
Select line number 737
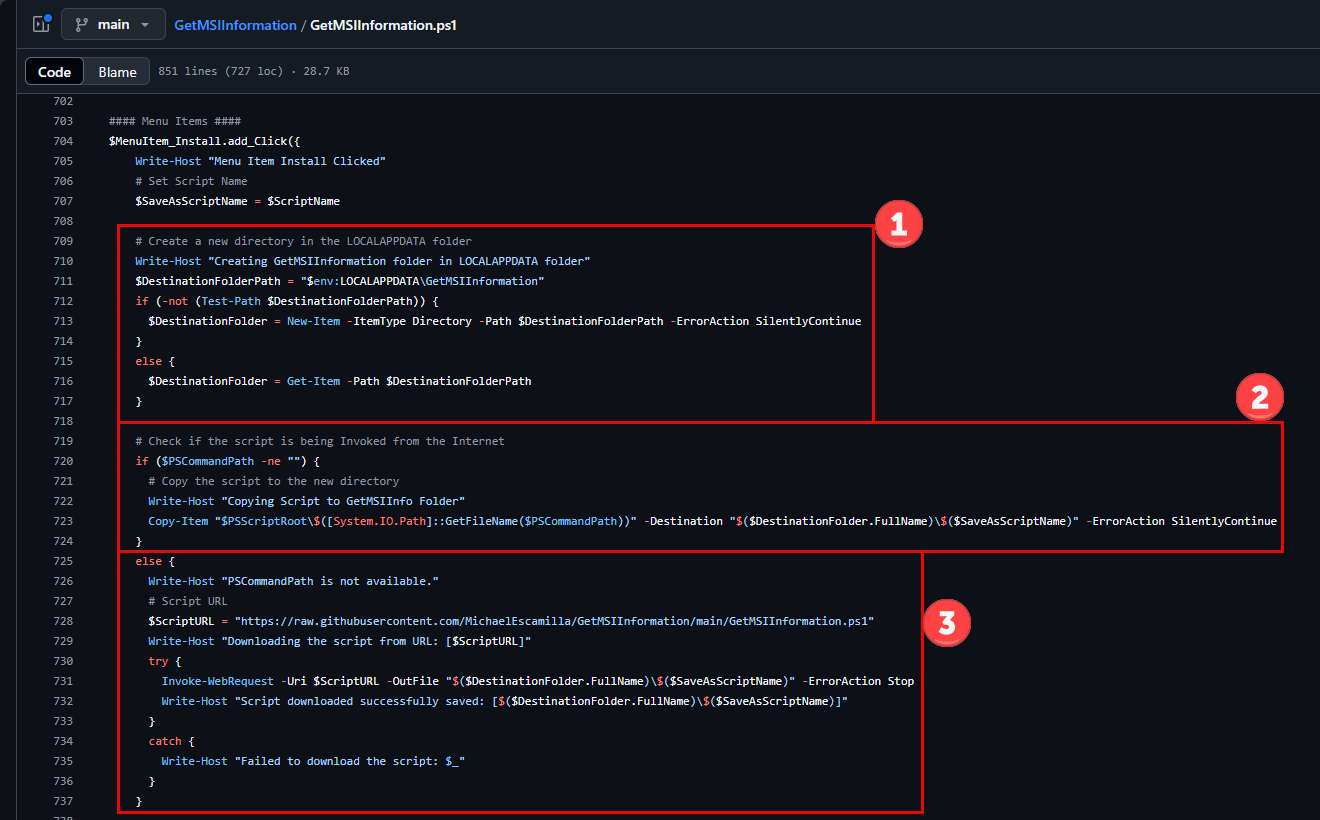[x=62, y=801]
